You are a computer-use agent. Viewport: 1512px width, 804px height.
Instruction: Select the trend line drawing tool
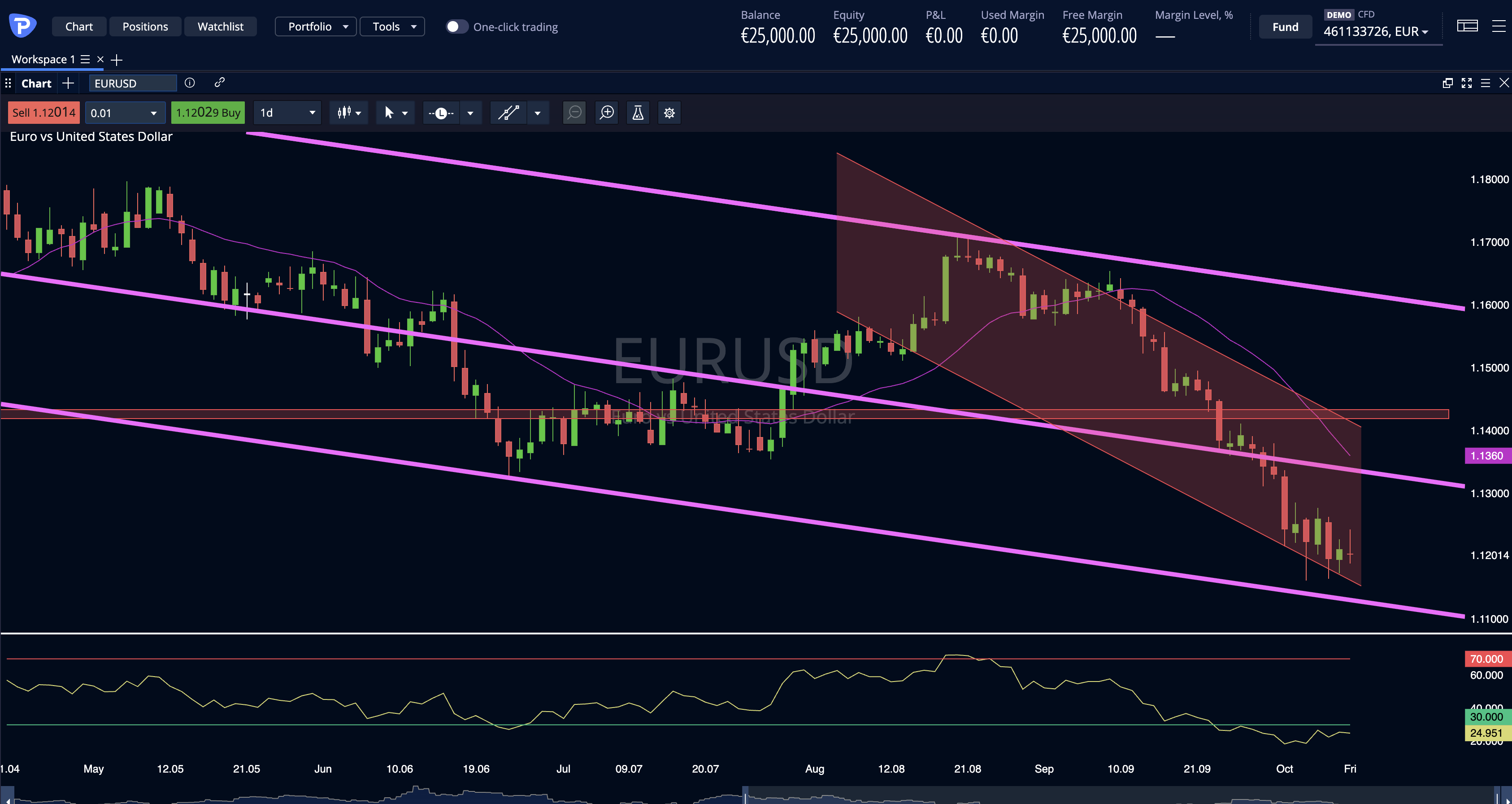point(508,113)
